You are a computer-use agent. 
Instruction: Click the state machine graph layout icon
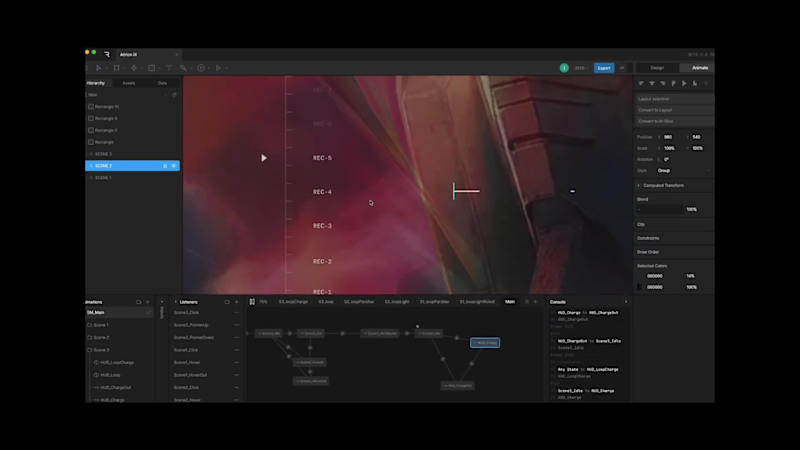[x=252, y=302]
